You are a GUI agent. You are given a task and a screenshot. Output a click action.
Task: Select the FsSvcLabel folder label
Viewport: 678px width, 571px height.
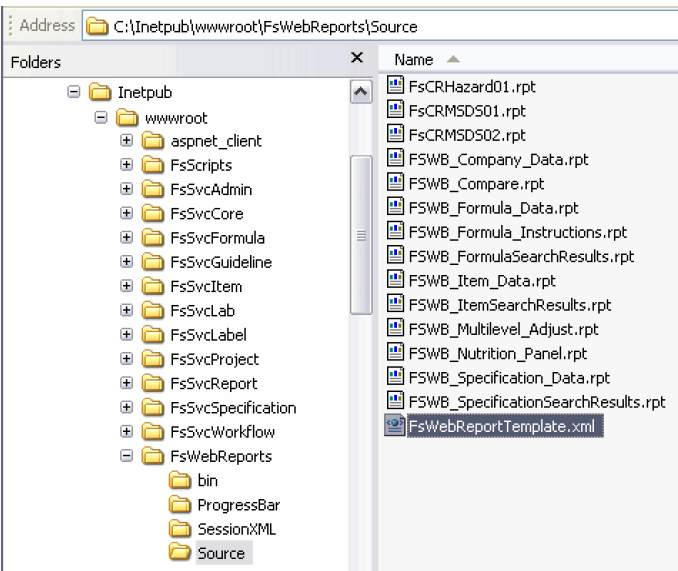(x=208, y=335)
